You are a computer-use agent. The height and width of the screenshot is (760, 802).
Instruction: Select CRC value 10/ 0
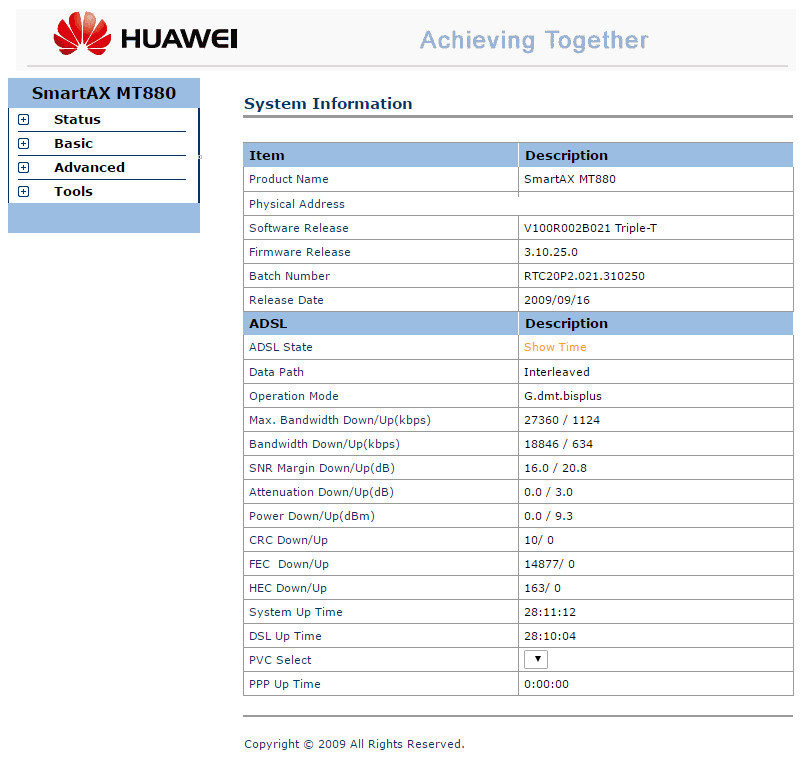(x=539, y=540)
